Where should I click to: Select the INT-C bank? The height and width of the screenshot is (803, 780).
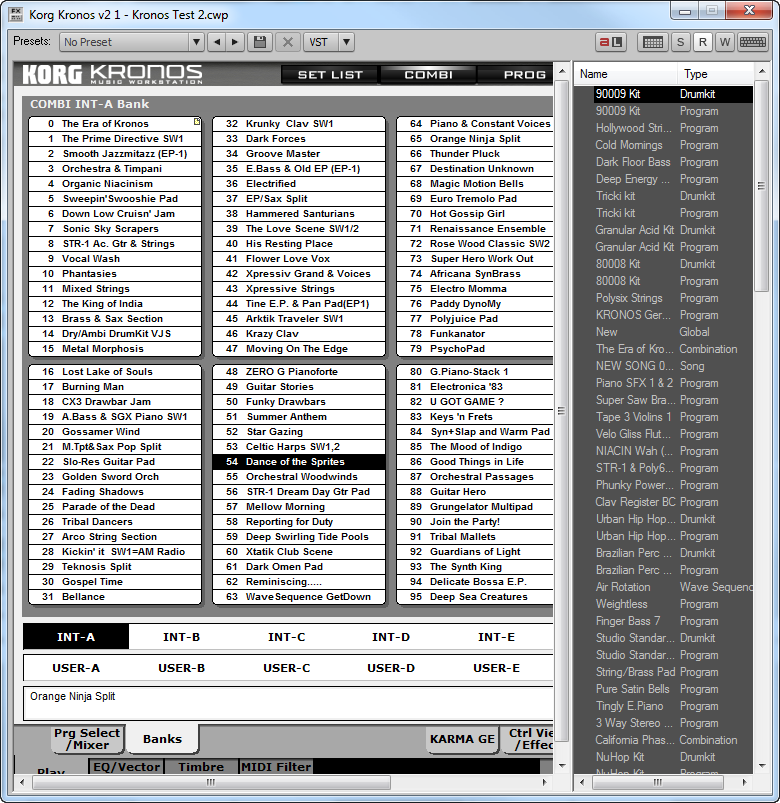pos(286,637)
